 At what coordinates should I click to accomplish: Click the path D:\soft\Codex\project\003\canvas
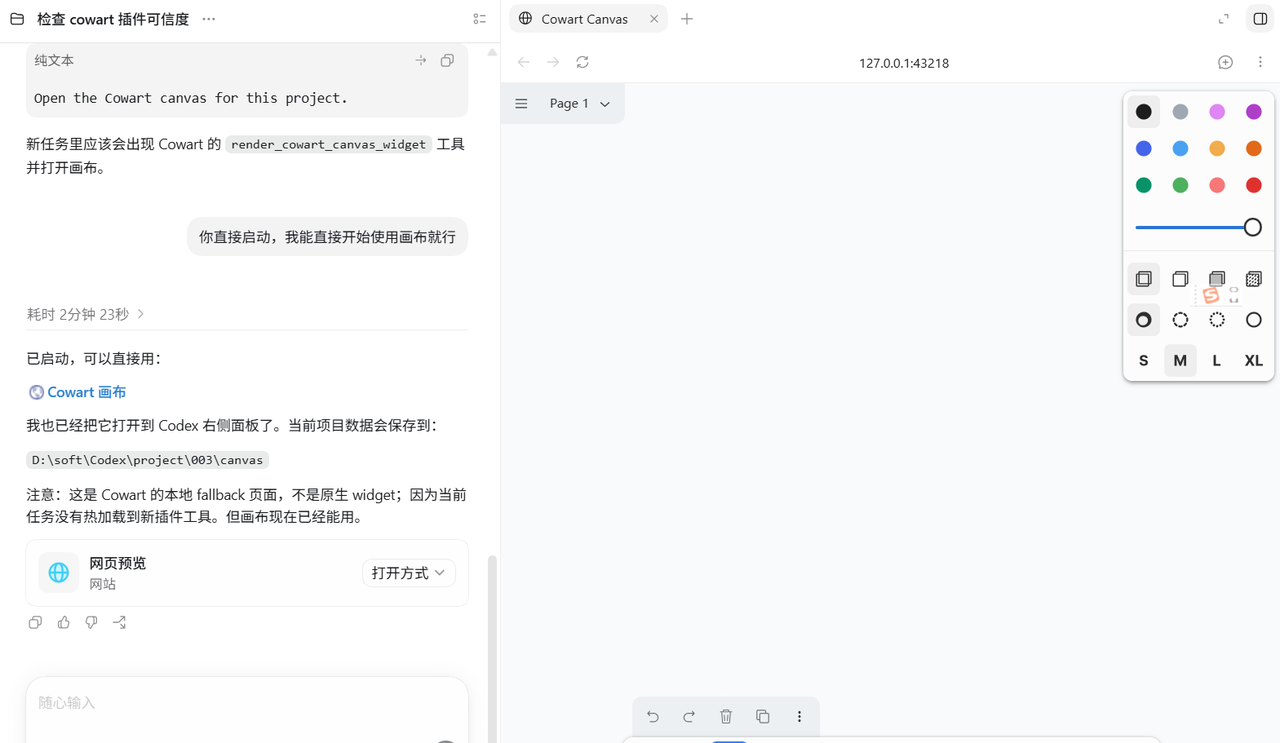click(x=148, y=460)
